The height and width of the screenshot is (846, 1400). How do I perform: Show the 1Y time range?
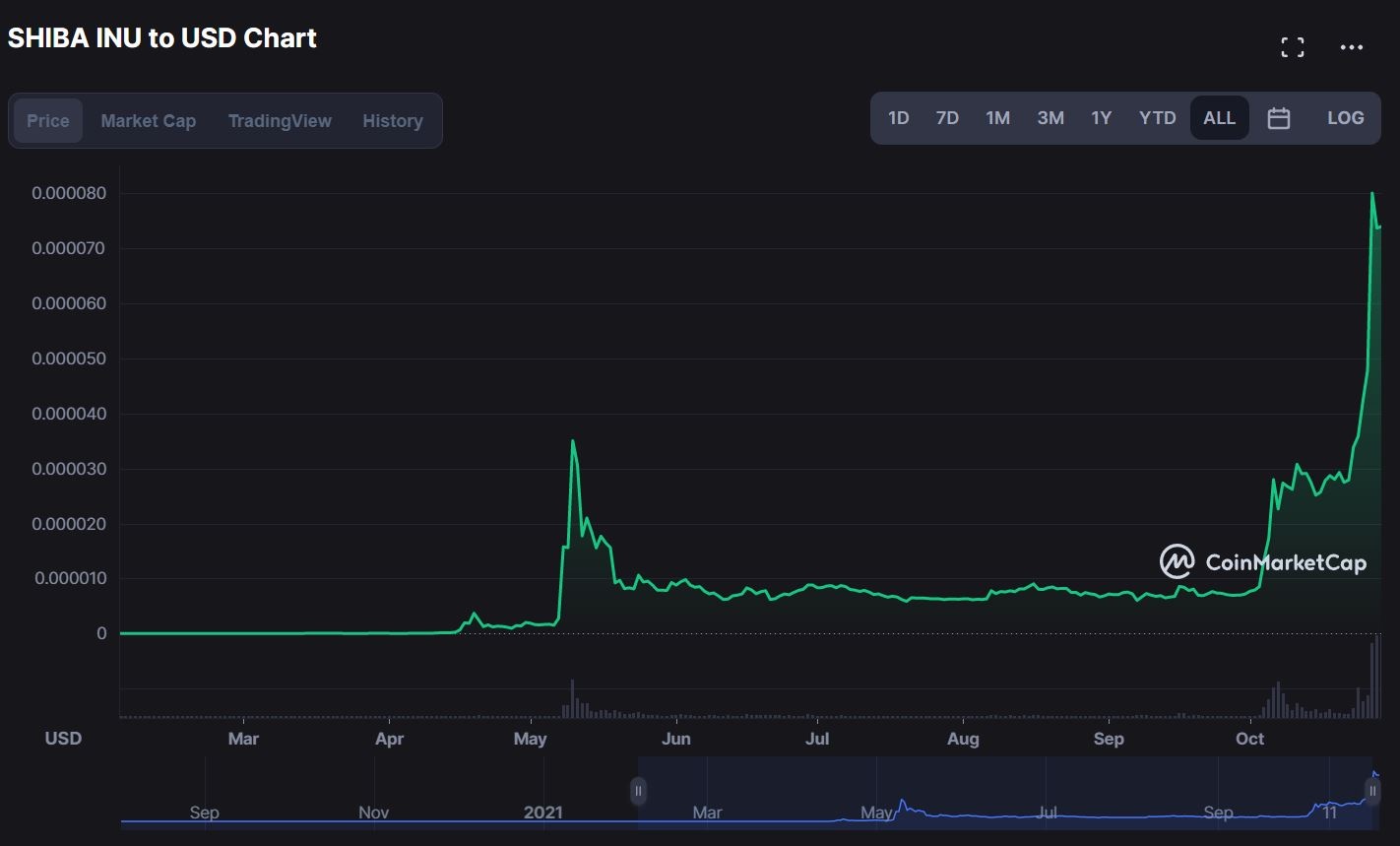click(x=1101, y=118)
